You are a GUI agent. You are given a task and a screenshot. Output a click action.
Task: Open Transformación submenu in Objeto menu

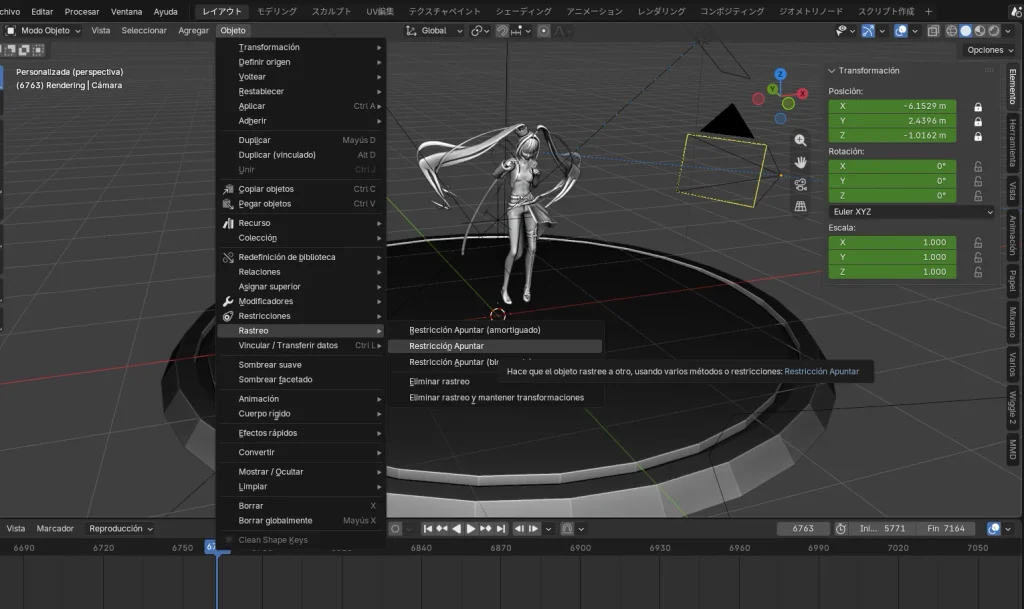click(x=301, y=47)
